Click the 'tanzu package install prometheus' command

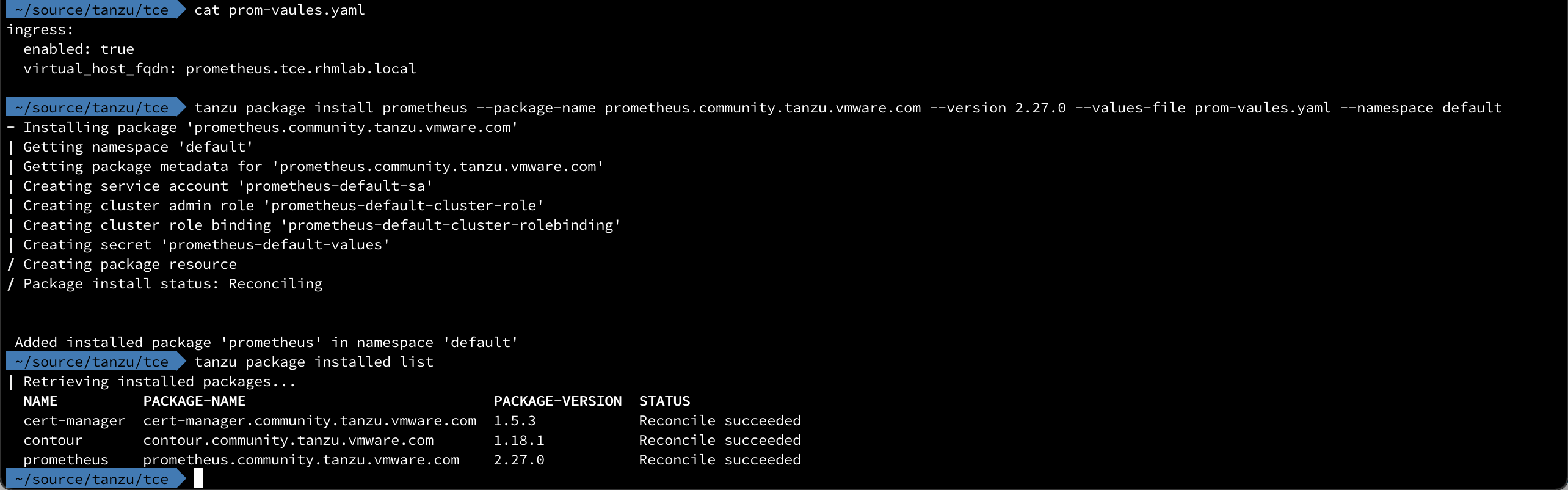point(331,108)
